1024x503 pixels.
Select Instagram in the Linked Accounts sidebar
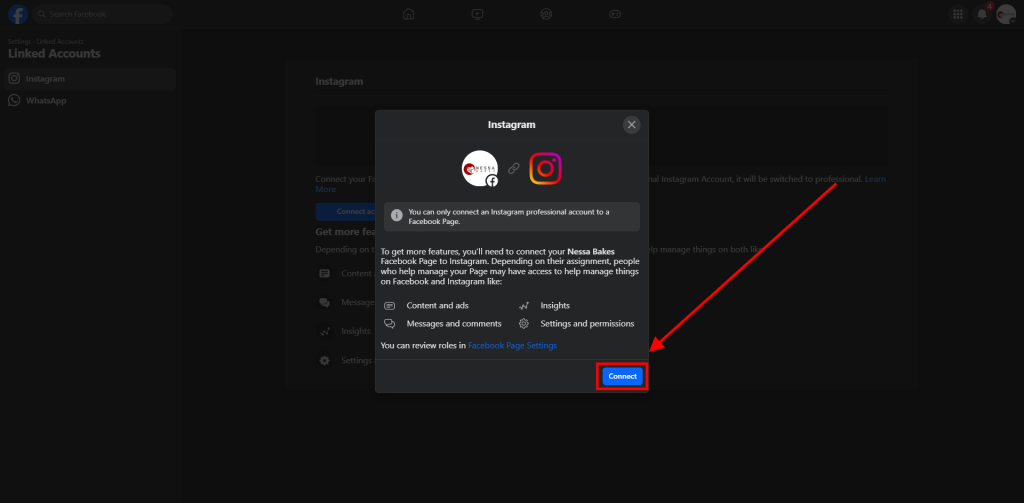pos(90,79)
